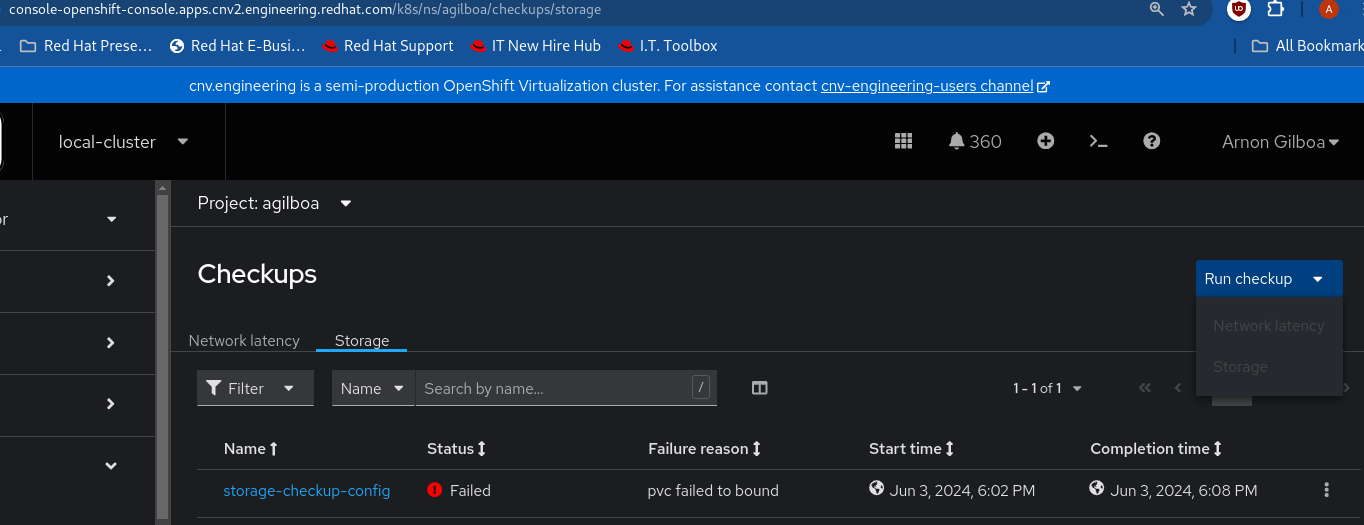Open the Project: agilboa selector
Viewport: 1364px width, 525px height.
coord(275,203)
